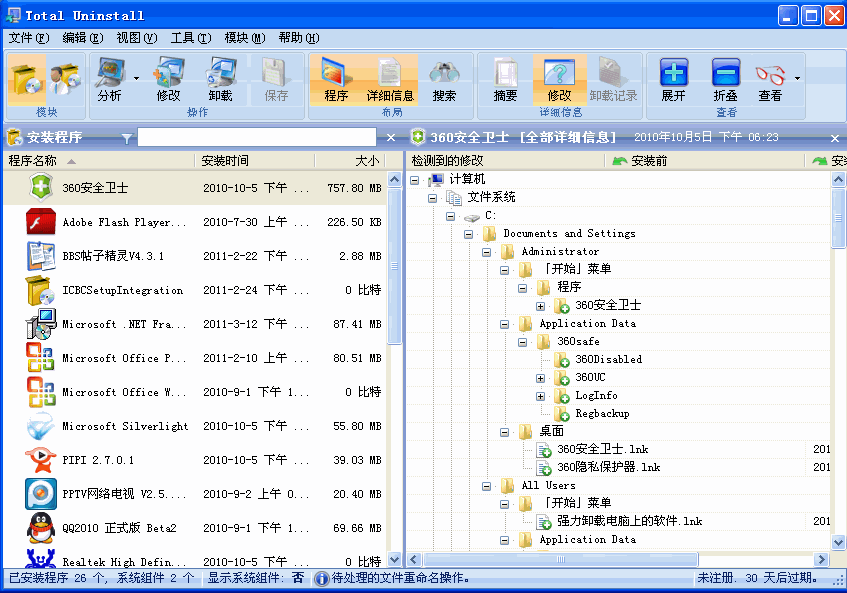The image size is (847, 593).
Task: Collapse the All Users folder node
Action: pyautogui.click(x=486, y=486)
